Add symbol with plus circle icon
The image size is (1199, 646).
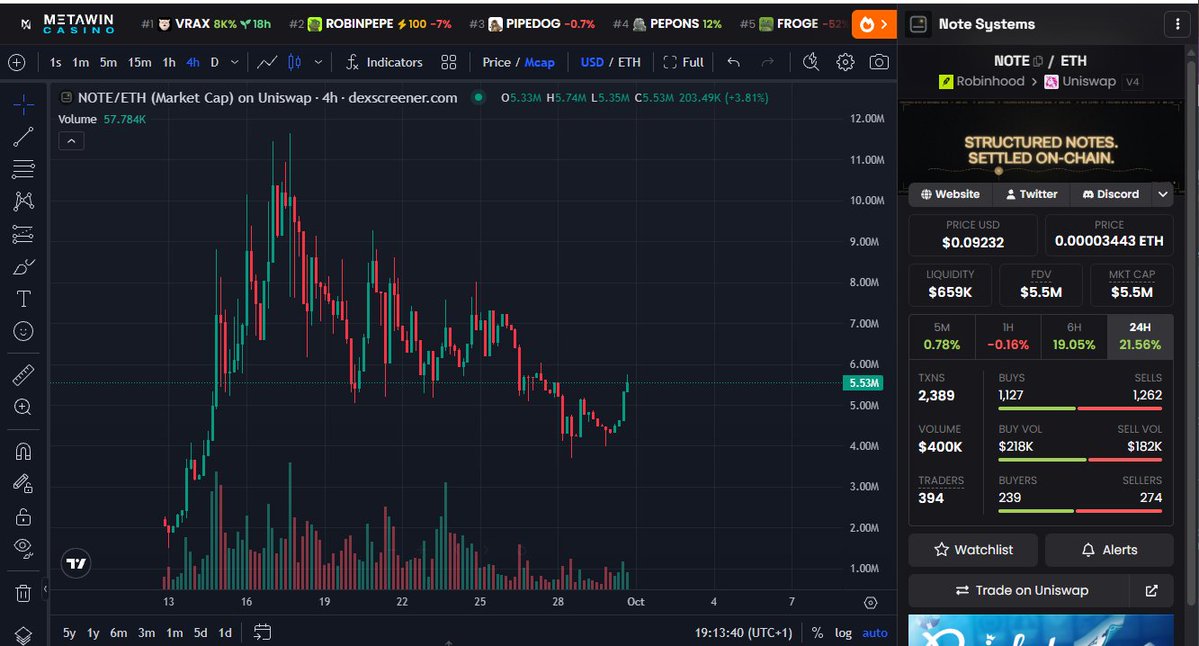click(x=16, y=63)
